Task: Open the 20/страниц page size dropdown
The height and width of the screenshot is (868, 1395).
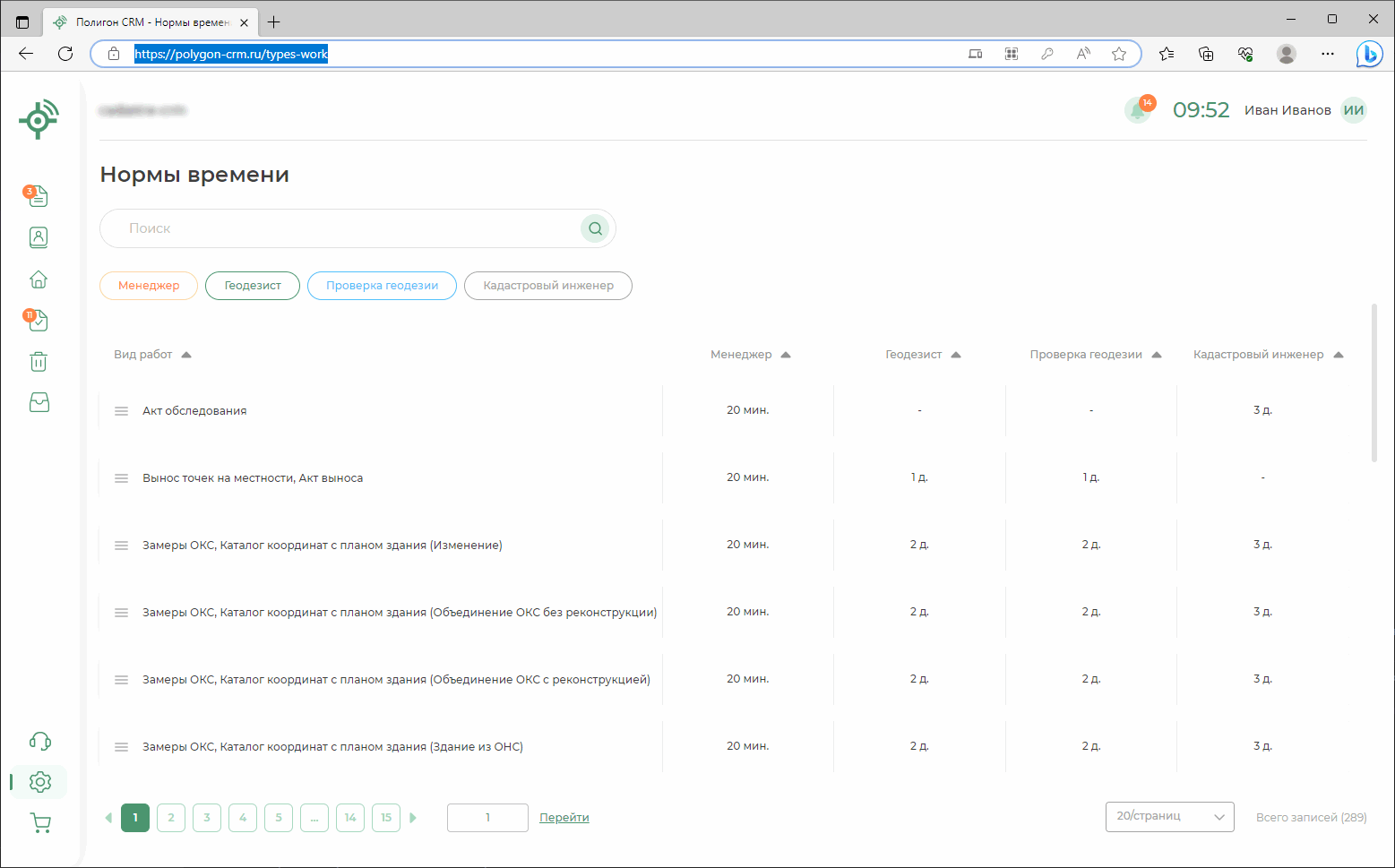Action: pyautogui.click(x=1170, y=817)
